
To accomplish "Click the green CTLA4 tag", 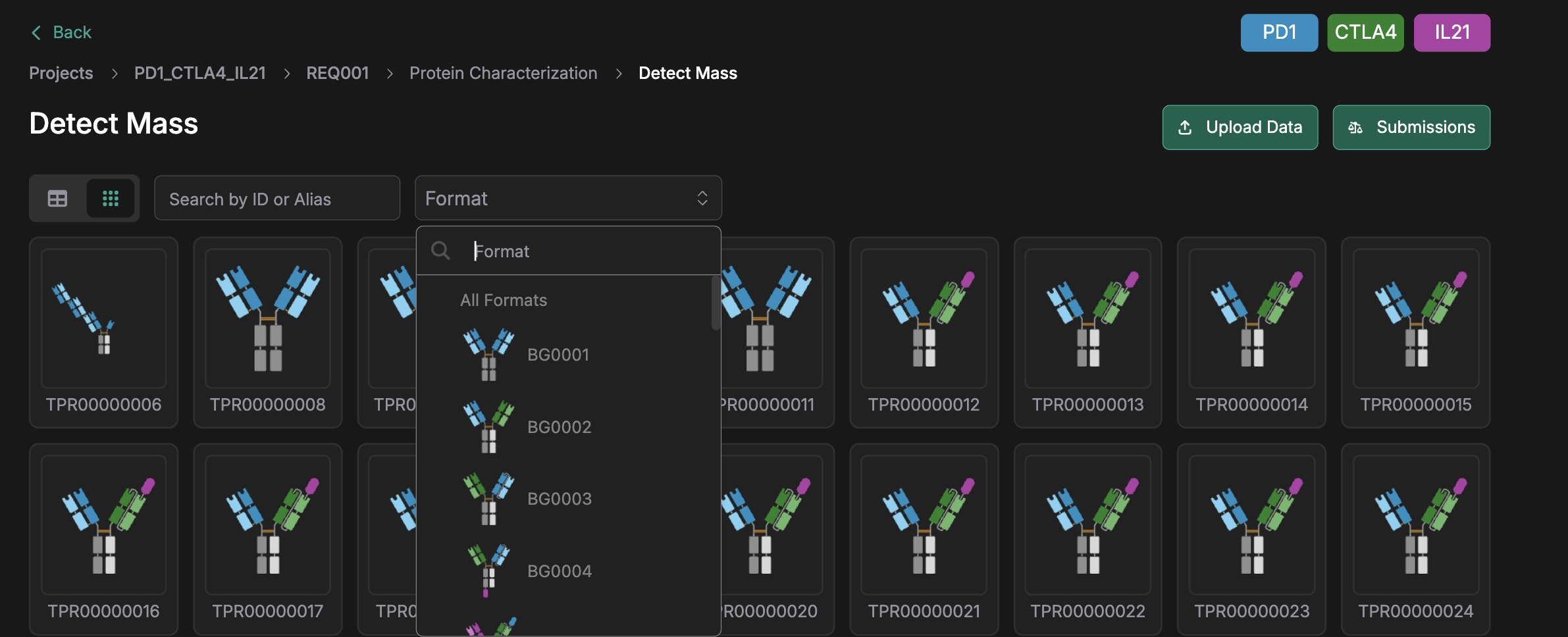I will [1365, 32].
